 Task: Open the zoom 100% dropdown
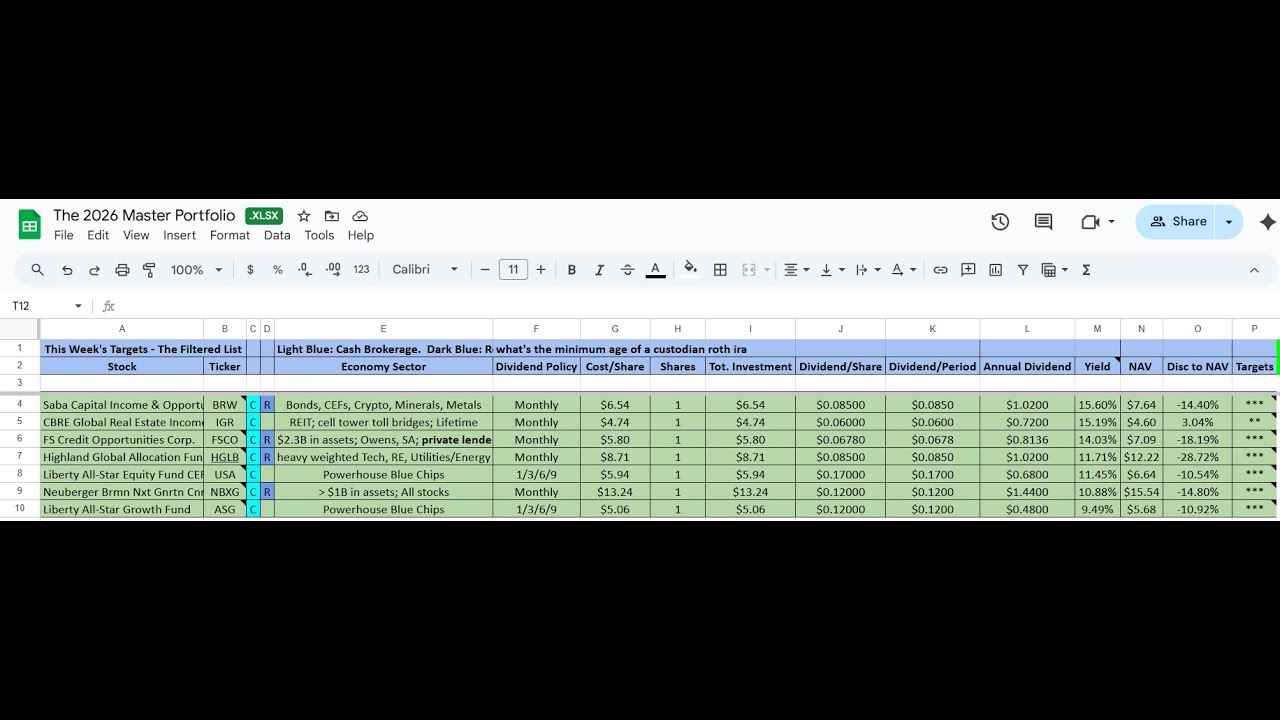(194, 270)
